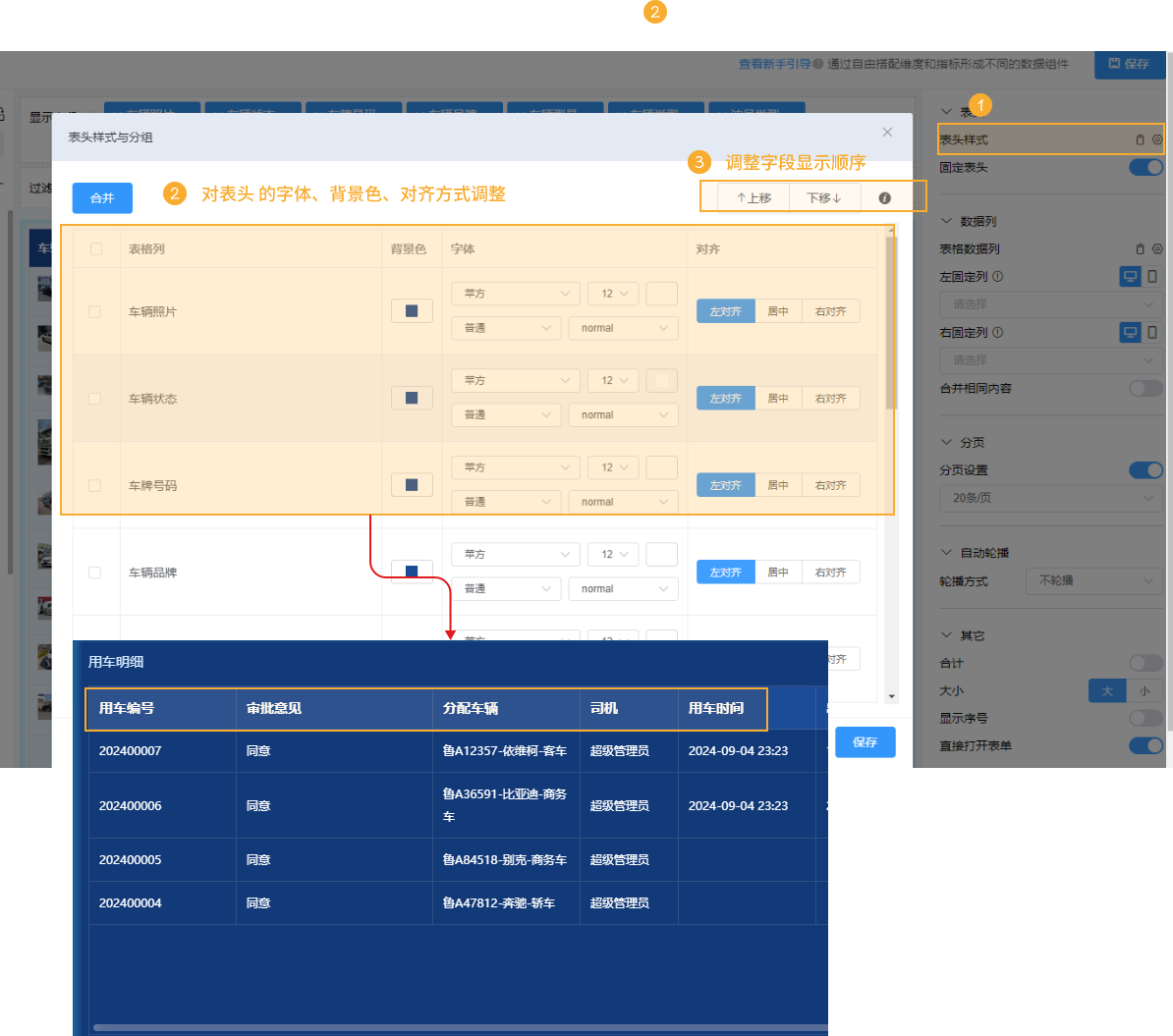The height and width of the screenshot is (1036, 1173).
Task: Close the 表头样式与分组 dialog
Action: pyautogui.click(x=887, y=133)
